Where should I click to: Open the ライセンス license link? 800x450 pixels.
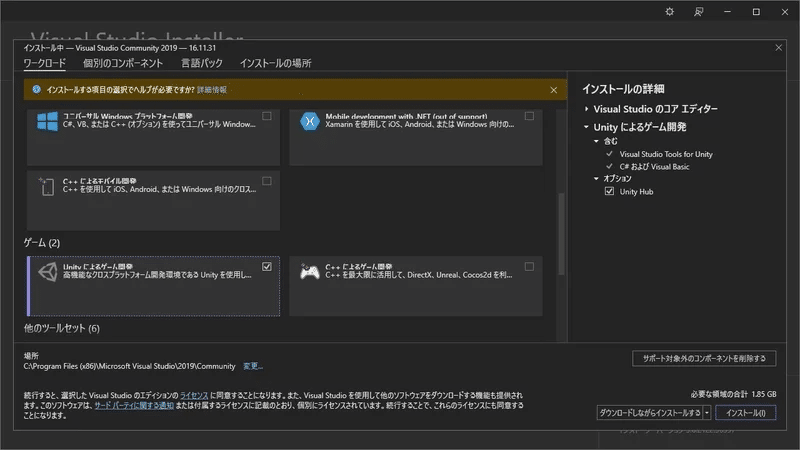click(194, 395)
